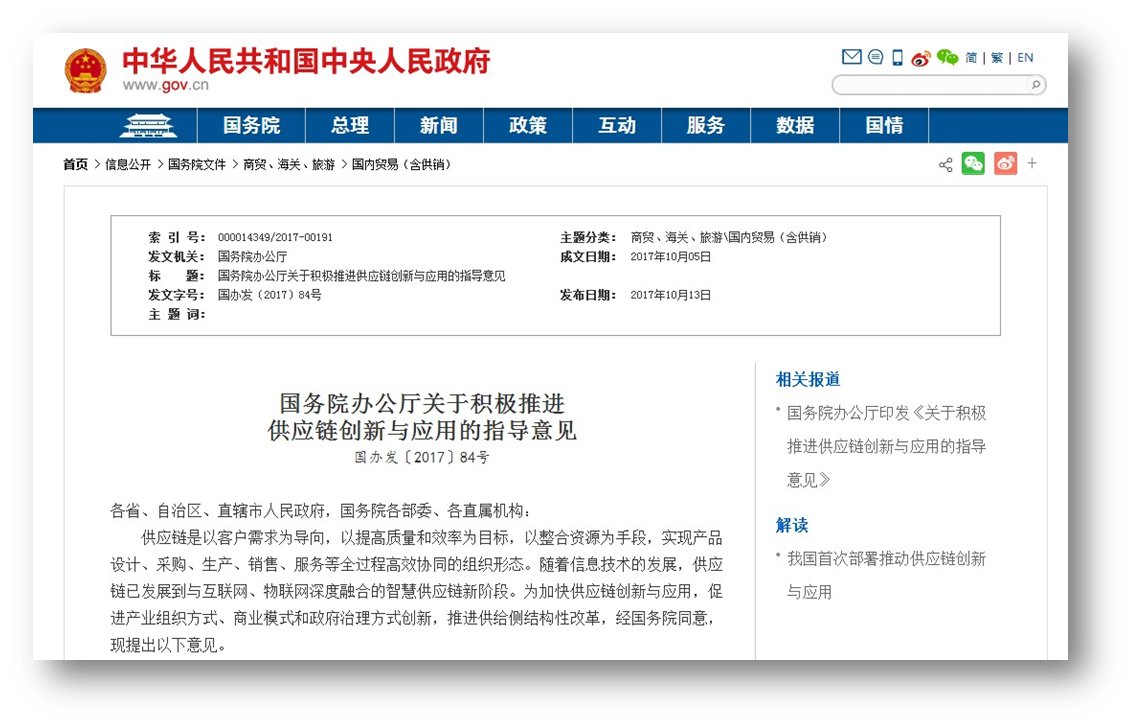Go home via the Tiananmen gate icon

(x=148, y=126)
